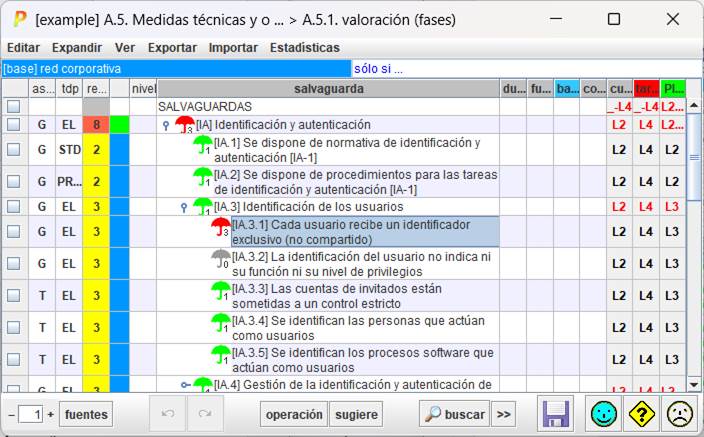The image size is (704, 437).
Task: Tick the checkbox for the [IA.2] row
Action: [x=13, y=181]
